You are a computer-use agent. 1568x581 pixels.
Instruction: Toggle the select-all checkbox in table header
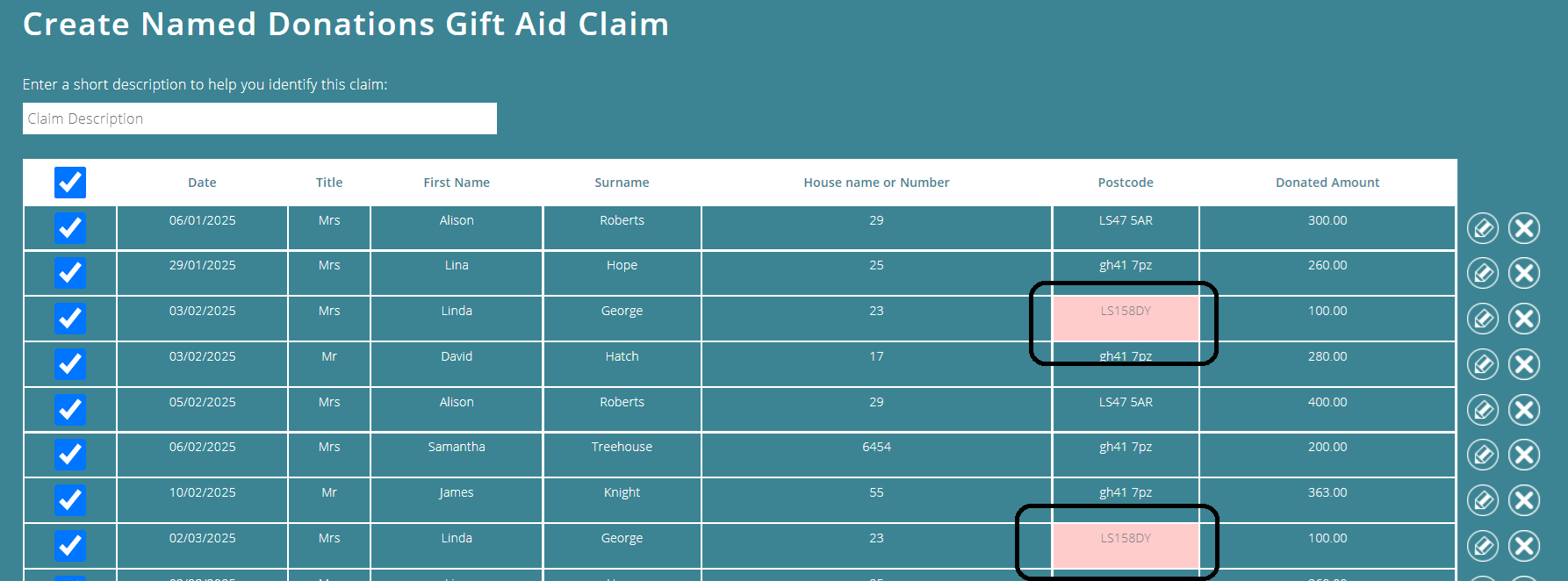pyautogui.click(x=70, y=183)
